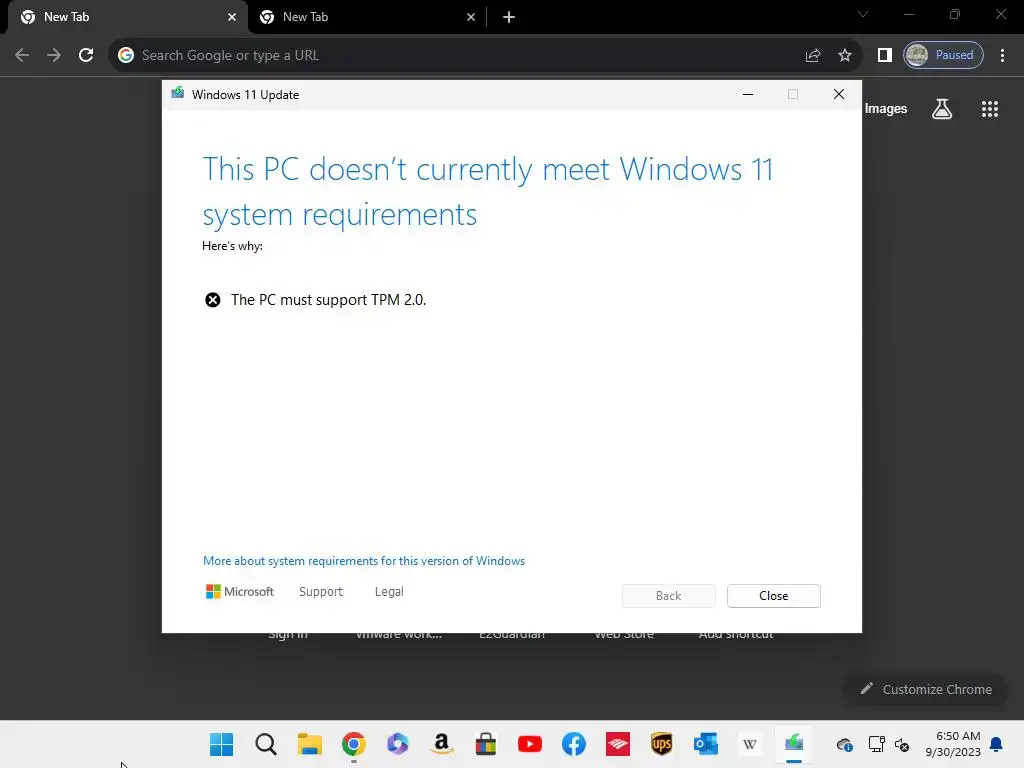
Task: Click the disabled Back button in update dialog
Action: tap(668, 596)
